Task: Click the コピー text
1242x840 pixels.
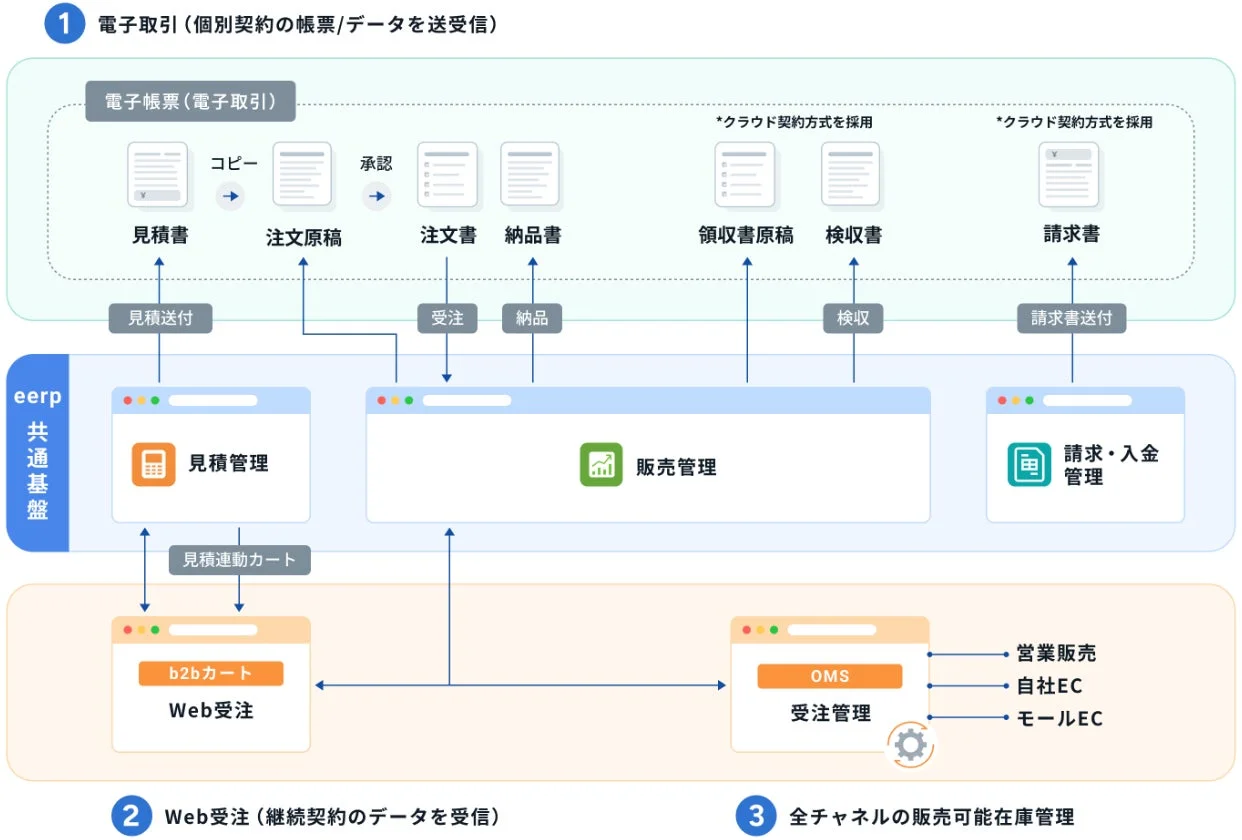Action: (x=233, y=163)
